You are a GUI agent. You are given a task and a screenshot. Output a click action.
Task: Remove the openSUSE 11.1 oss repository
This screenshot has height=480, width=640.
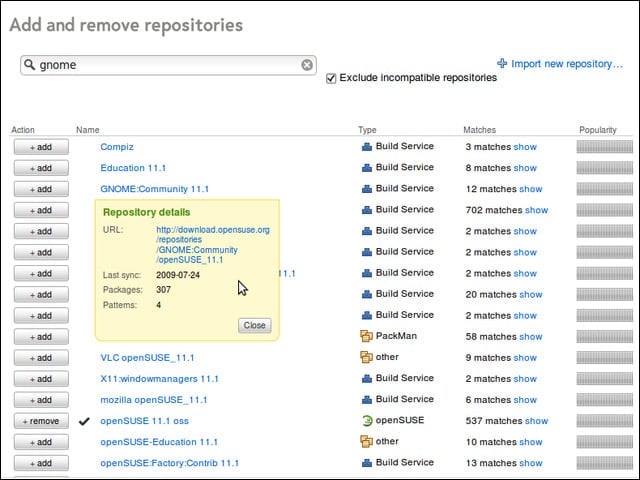(41, 421)
